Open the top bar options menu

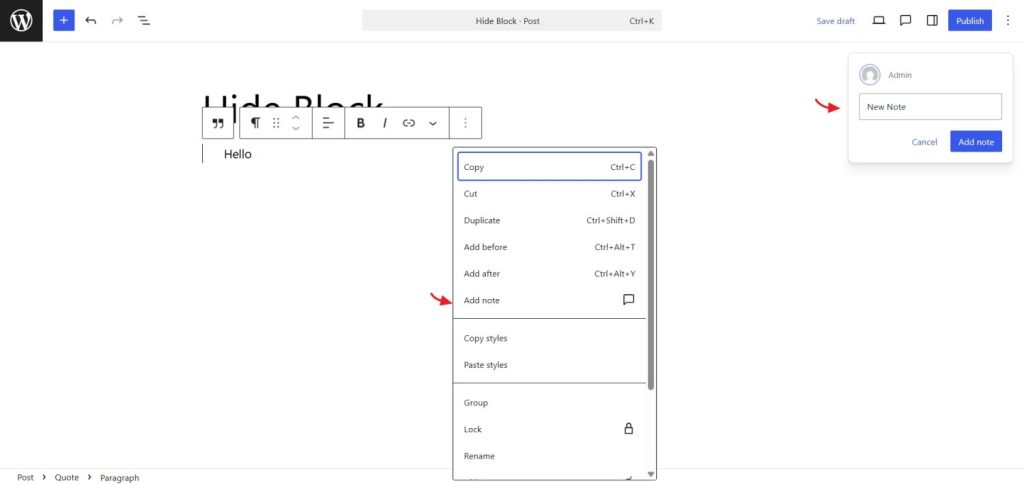(x=1008, y=21)
